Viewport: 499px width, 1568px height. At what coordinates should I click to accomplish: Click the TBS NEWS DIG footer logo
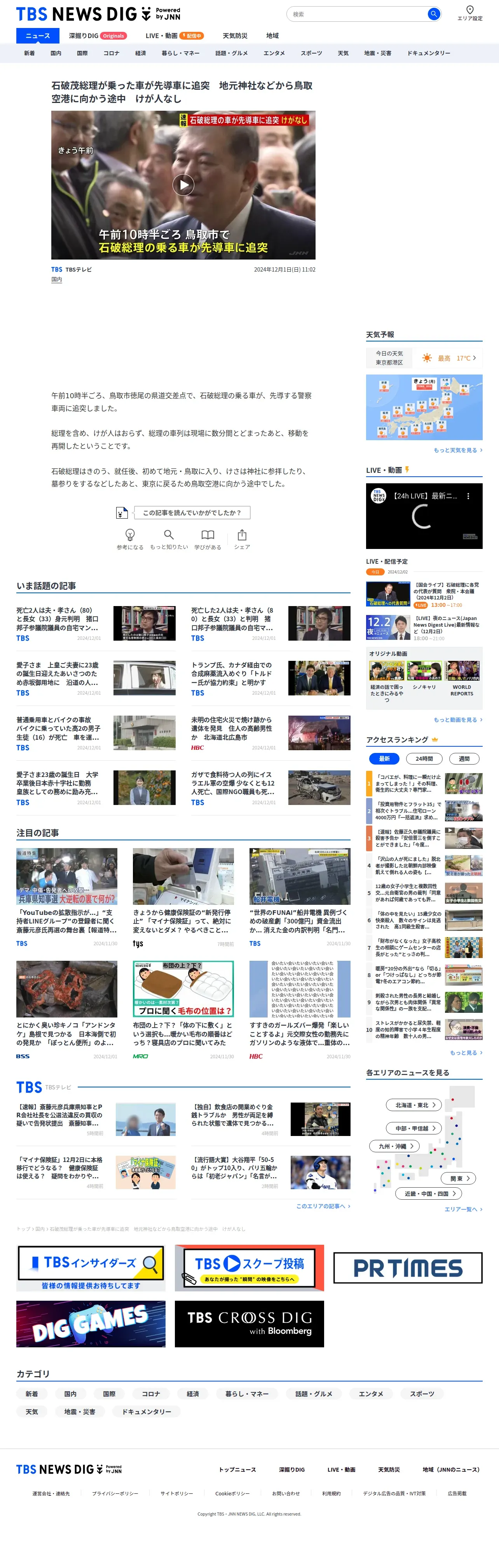tap(69, 1469)
